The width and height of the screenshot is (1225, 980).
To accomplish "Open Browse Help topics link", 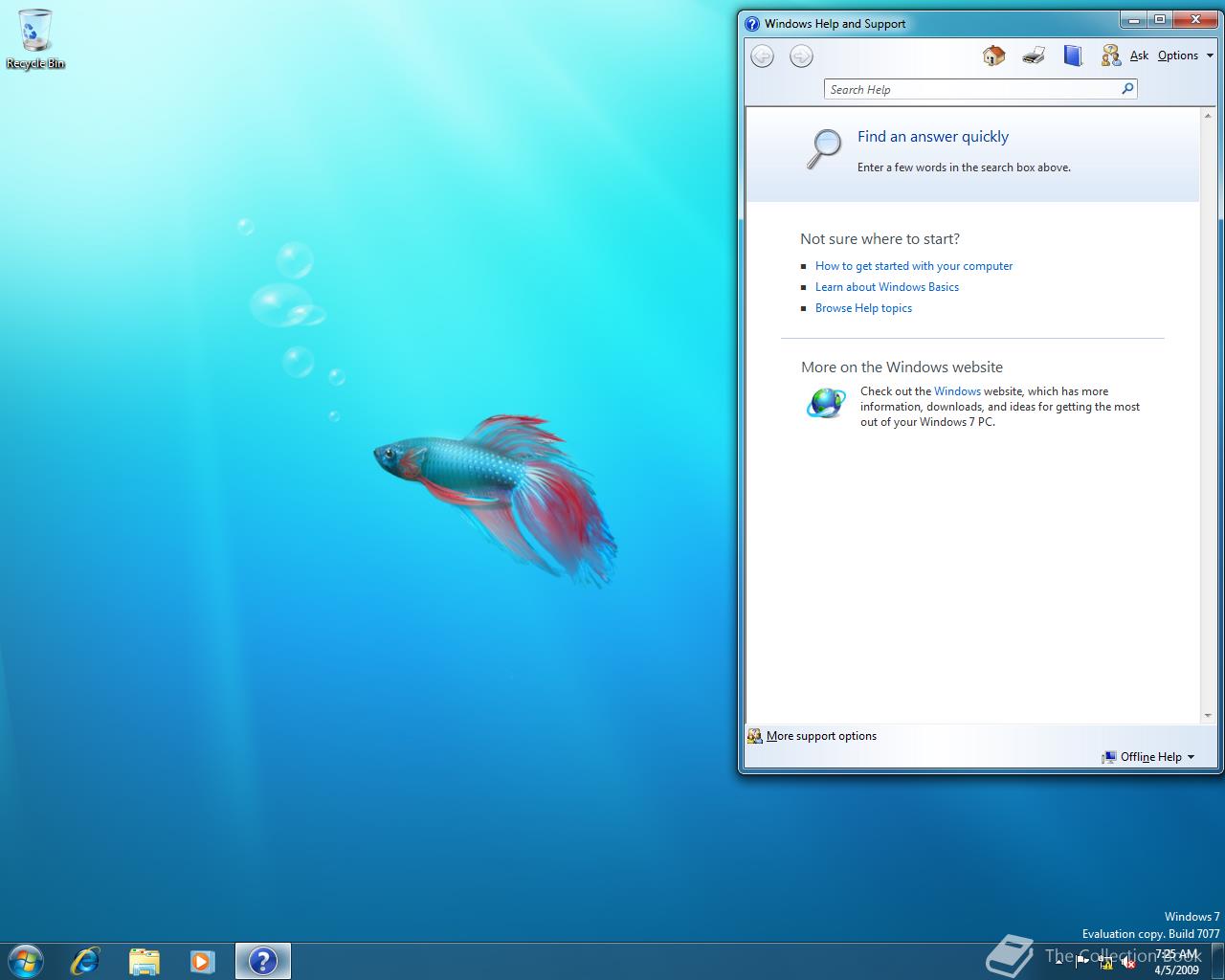I will (863, 308).
